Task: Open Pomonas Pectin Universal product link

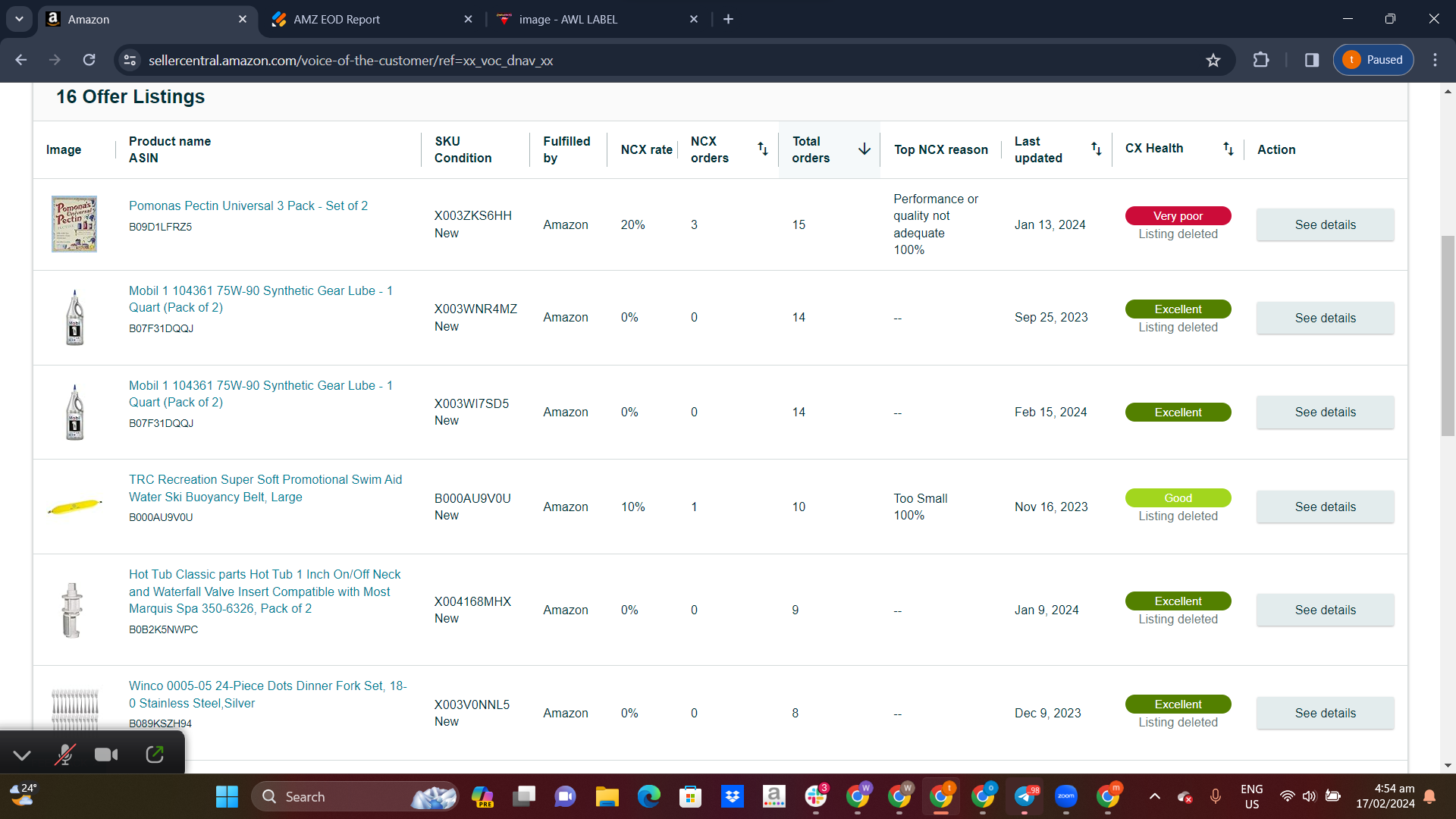Action: click(x=248, y=206)
